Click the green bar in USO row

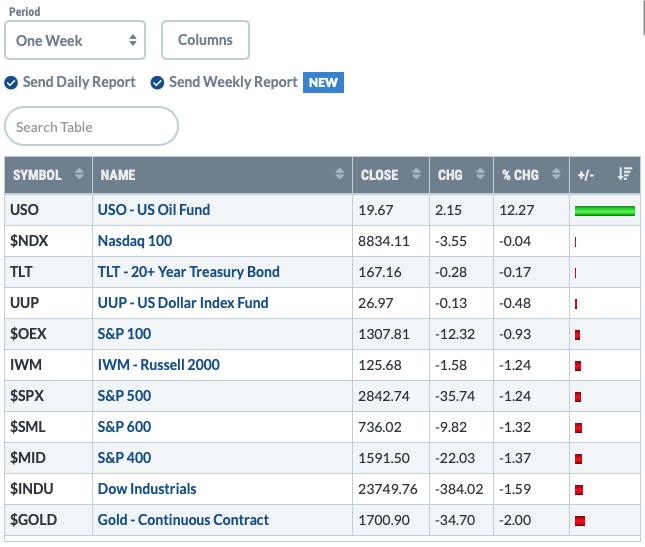tap(605, 211)
